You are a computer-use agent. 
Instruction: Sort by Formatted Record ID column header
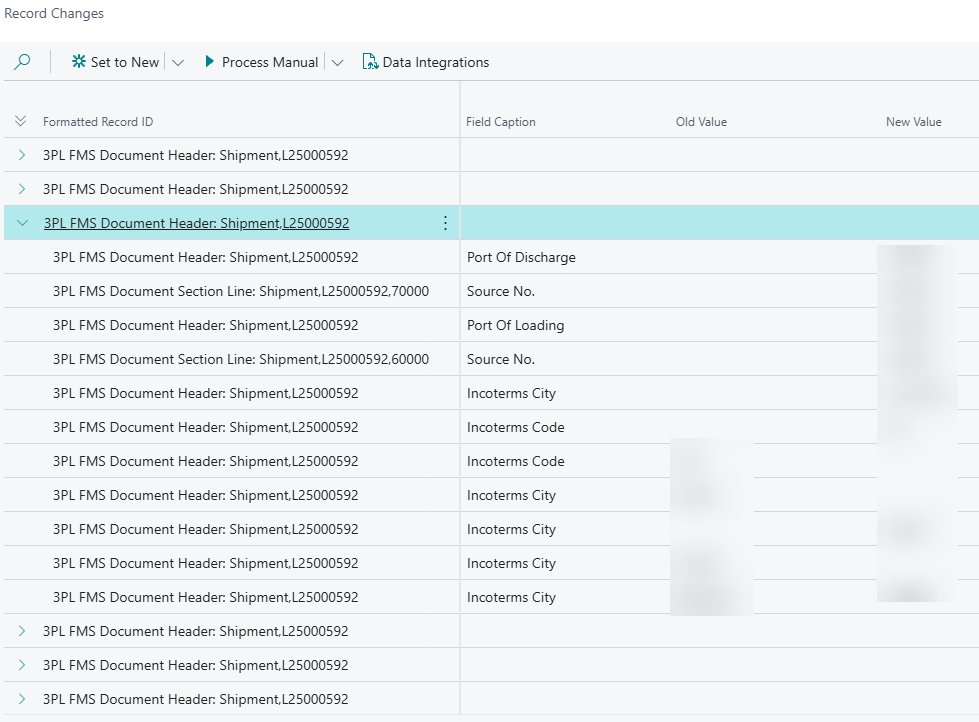(x=98, y=122)
